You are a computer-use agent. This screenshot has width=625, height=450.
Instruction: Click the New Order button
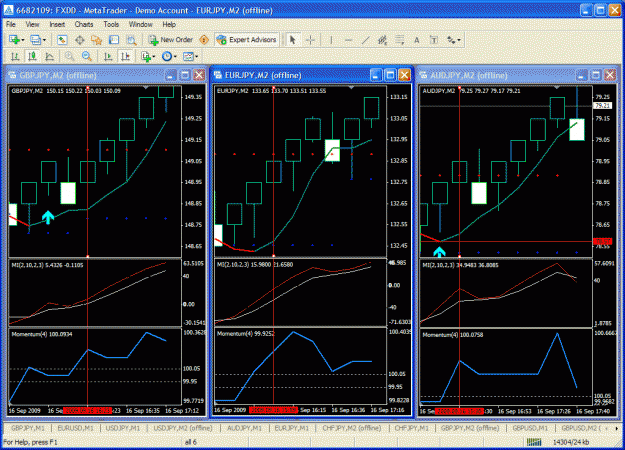coord(171,40)
